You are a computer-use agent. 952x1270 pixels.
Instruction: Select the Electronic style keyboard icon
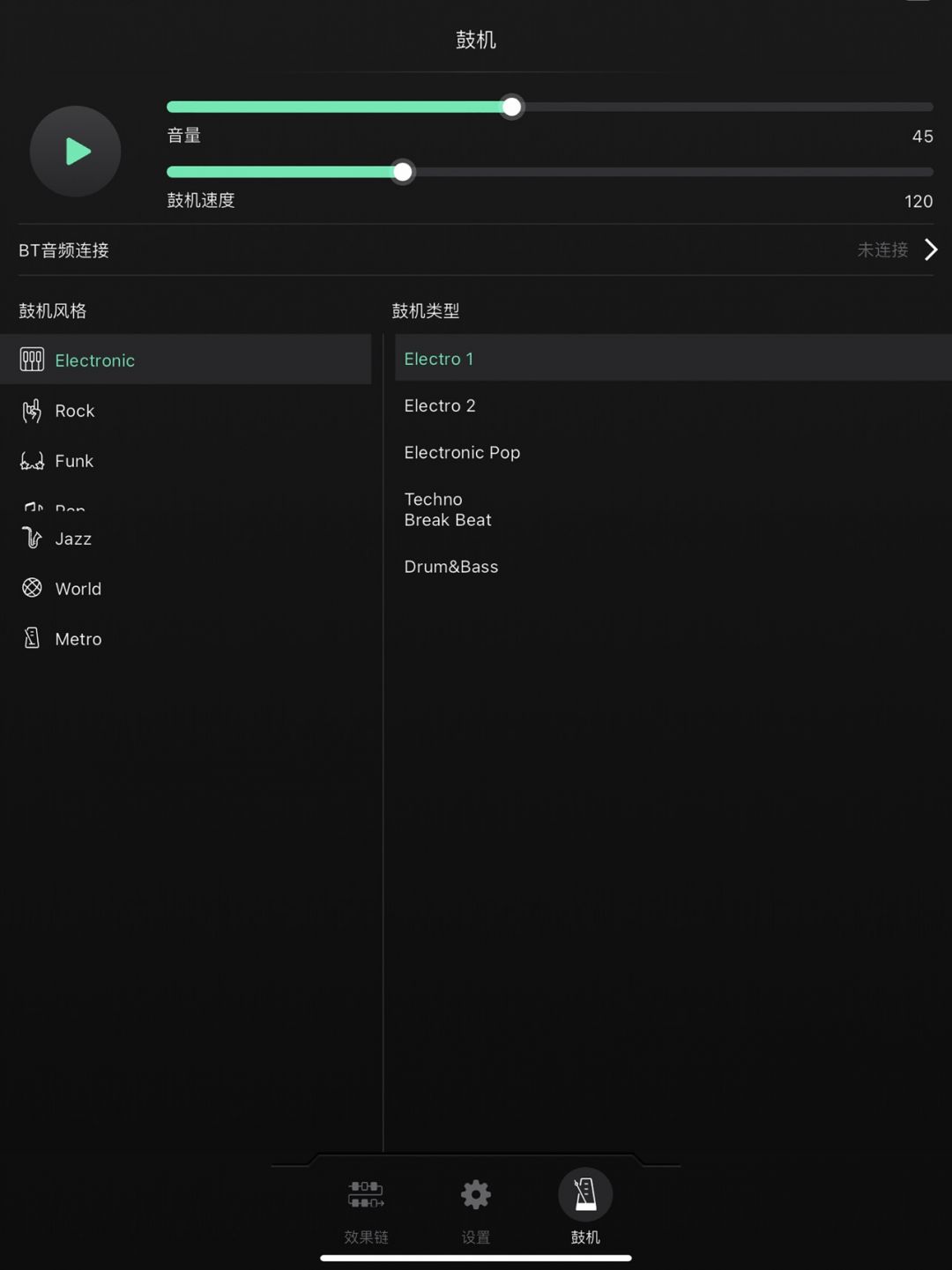pyautogui.click(x=32, y=360)
